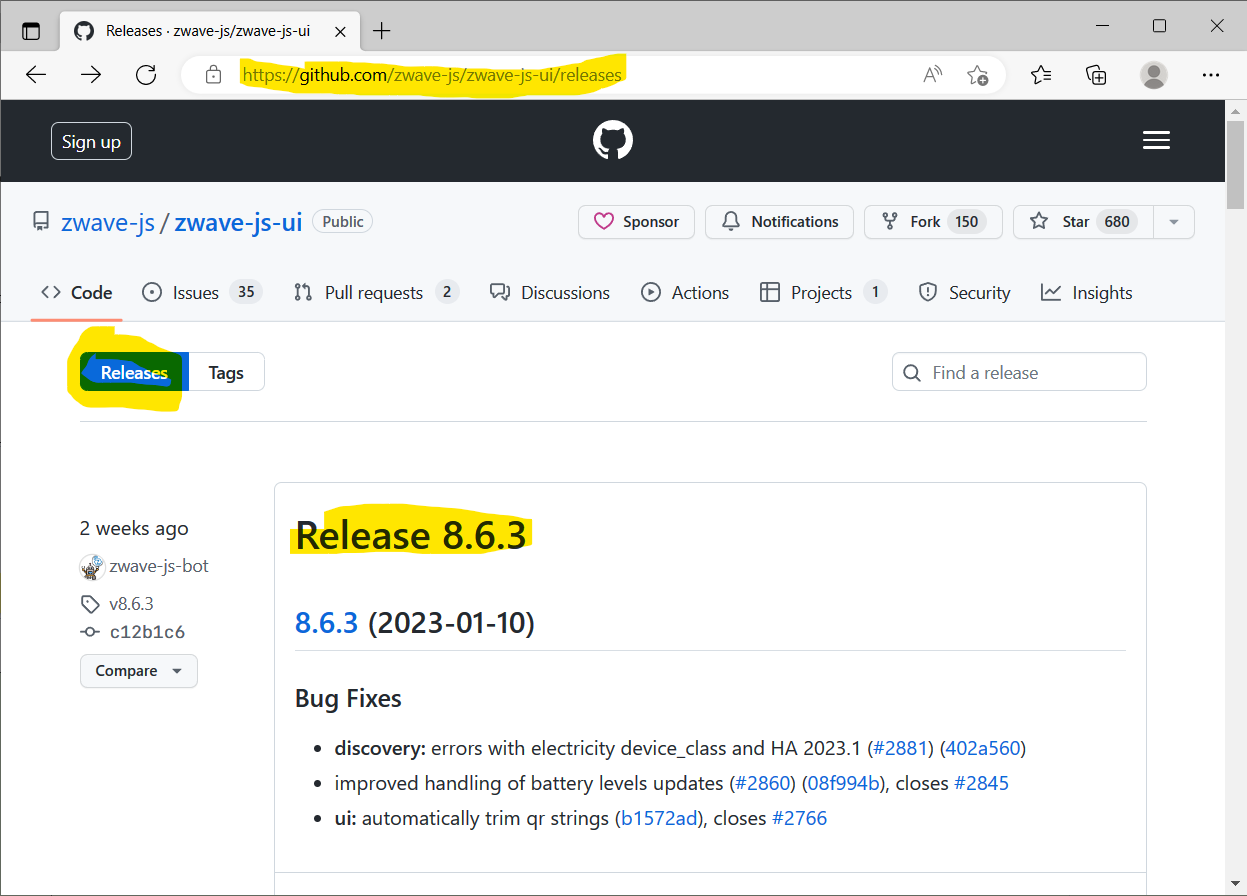This screenshot has width=1247, height=896.
Task: Open the browser profile avatar
Action: pos(1153,74)
